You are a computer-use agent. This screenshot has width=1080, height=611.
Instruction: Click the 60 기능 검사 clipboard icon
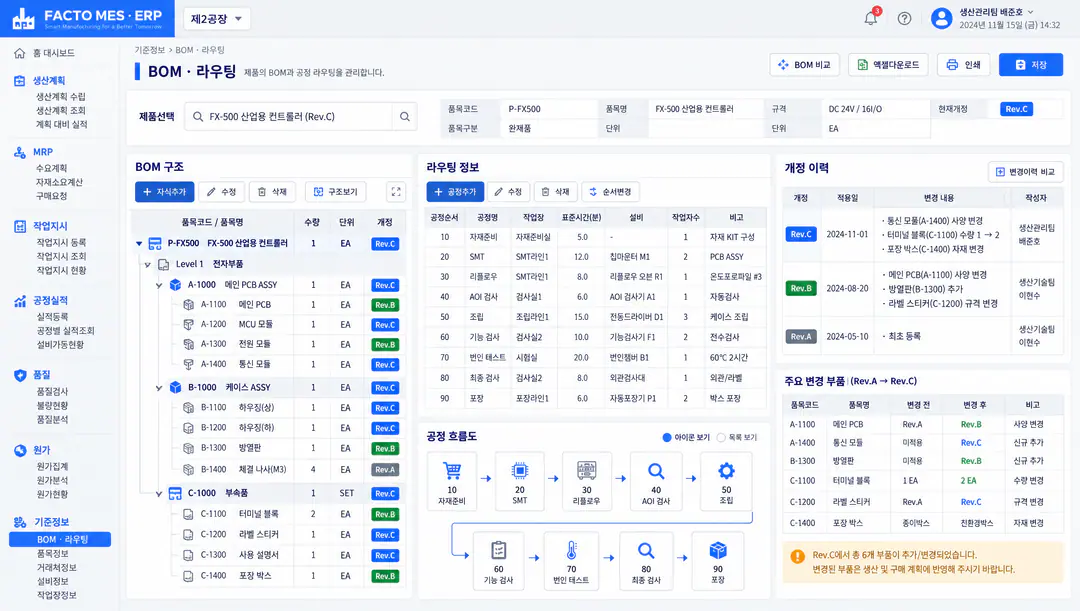pos(498,550)
